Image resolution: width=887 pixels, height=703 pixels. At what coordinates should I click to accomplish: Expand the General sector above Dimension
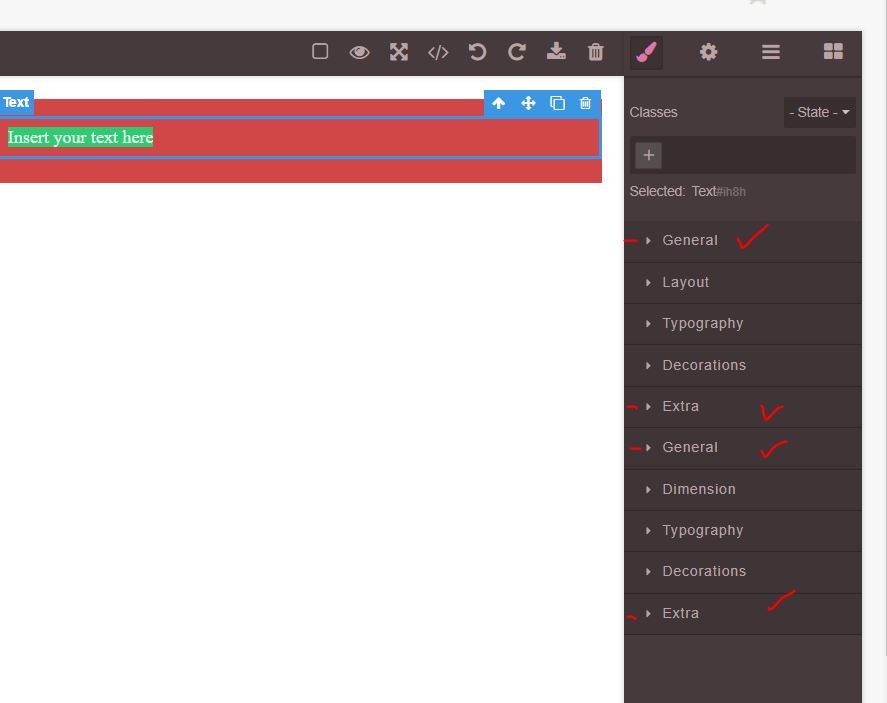tap(743, 448)
